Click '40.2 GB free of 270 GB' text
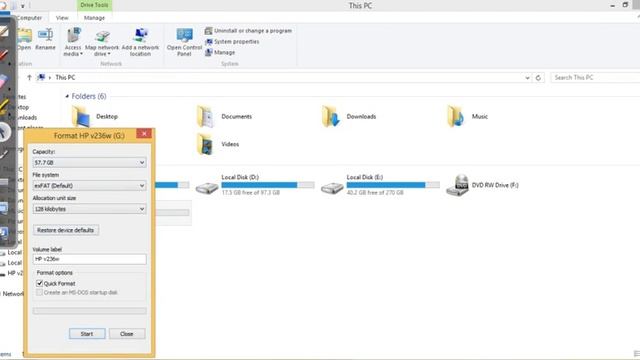 click(x=375, y=193)
